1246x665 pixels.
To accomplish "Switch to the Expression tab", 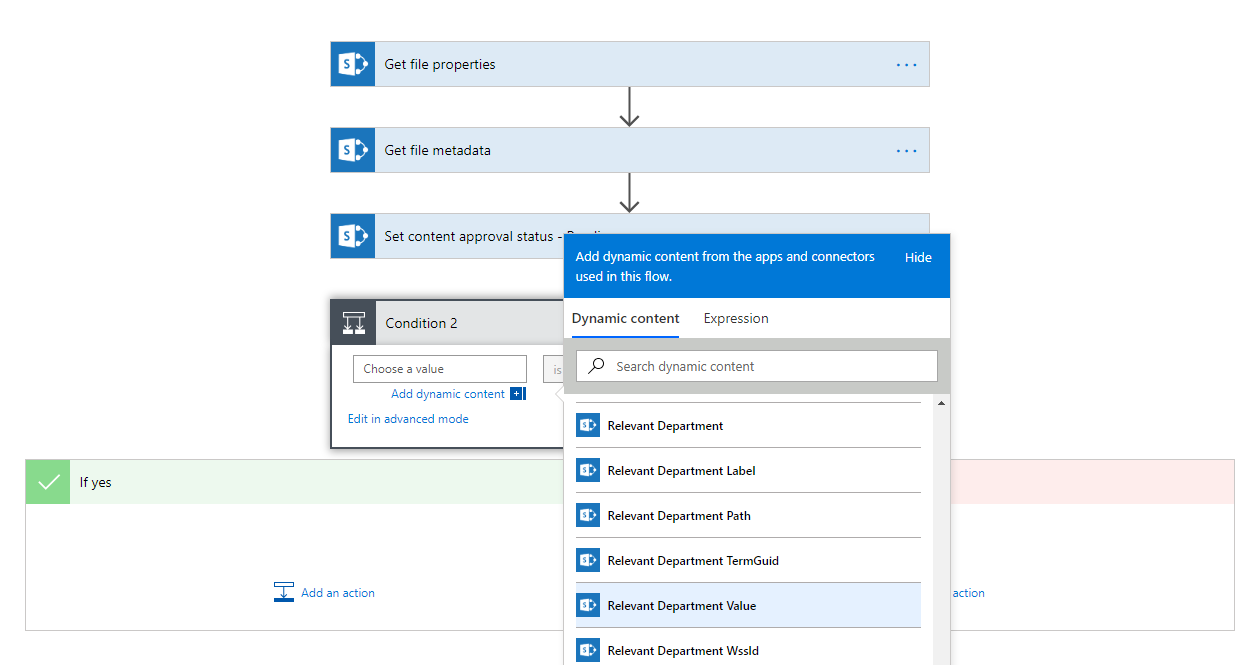I will click(736, 318).
